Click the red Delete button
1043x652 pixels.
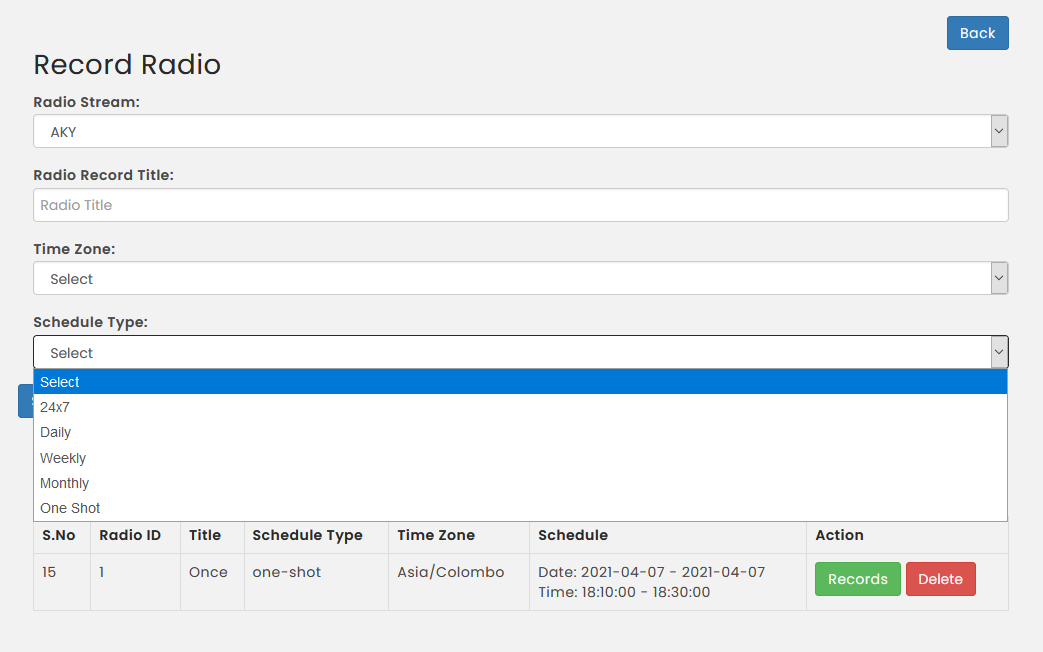(x=941, y=579)
